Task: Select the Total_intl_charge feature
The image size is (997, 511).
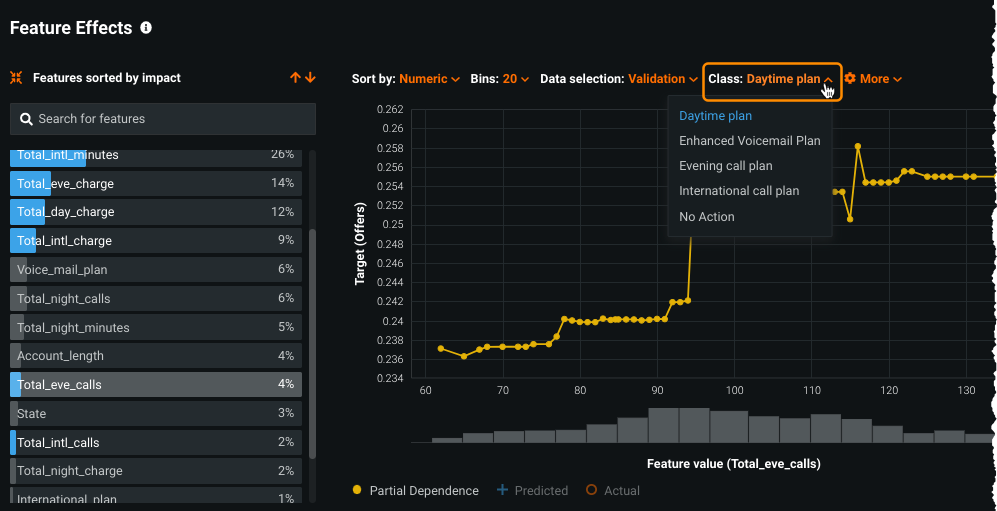Action: point(156,240)
